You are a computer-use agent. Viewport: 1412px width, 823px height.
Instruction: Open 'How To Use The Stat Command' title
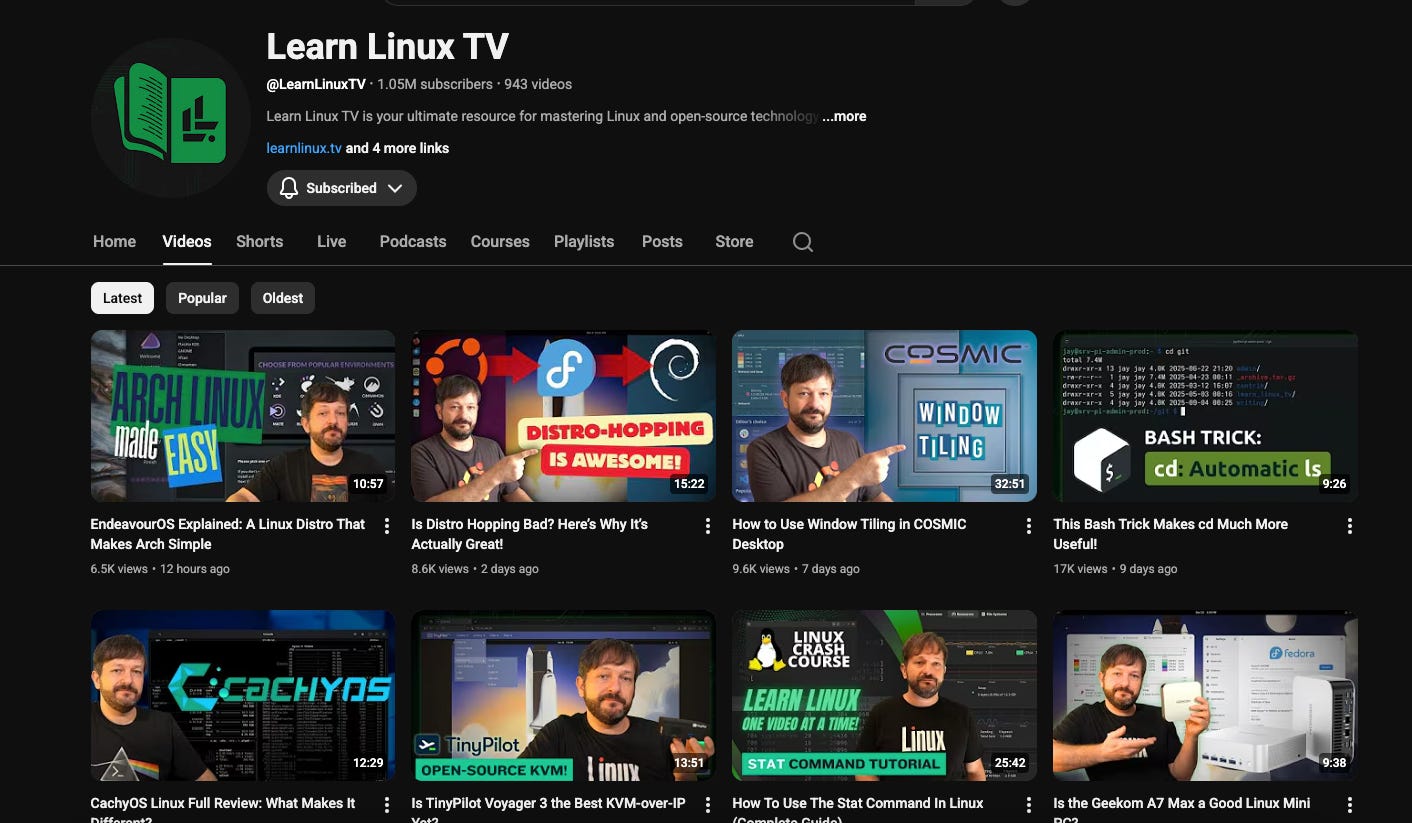pyautogui.click(x=858, y=808)
